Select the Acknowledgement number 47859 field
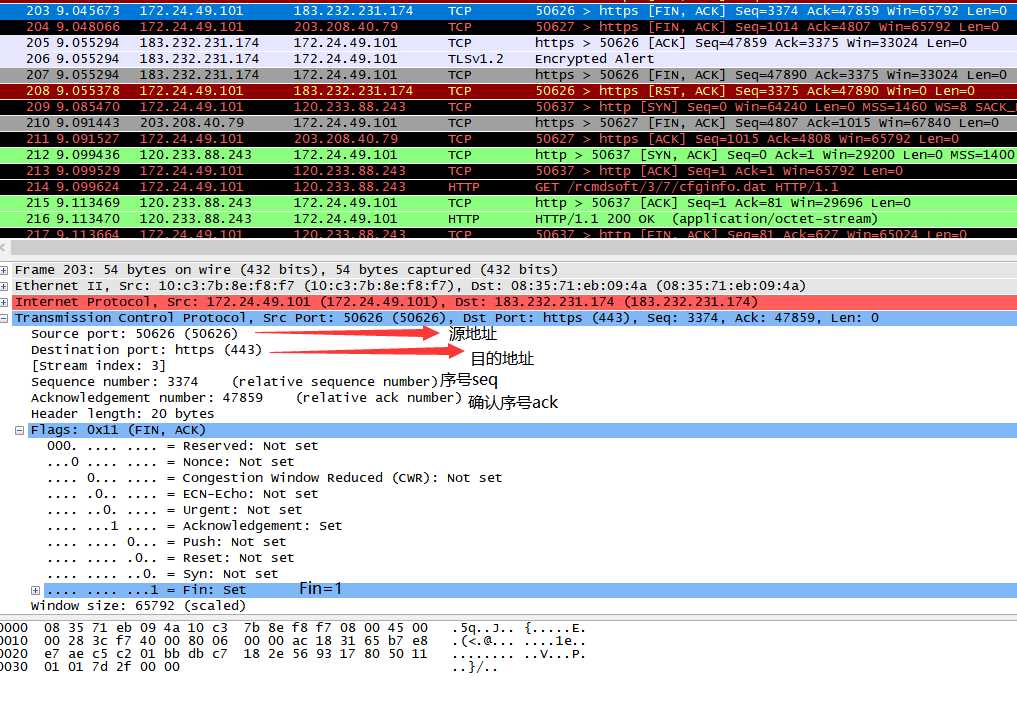Image resolution: width=1017 pixels, height=719 pixels. [x=246, y=398]
